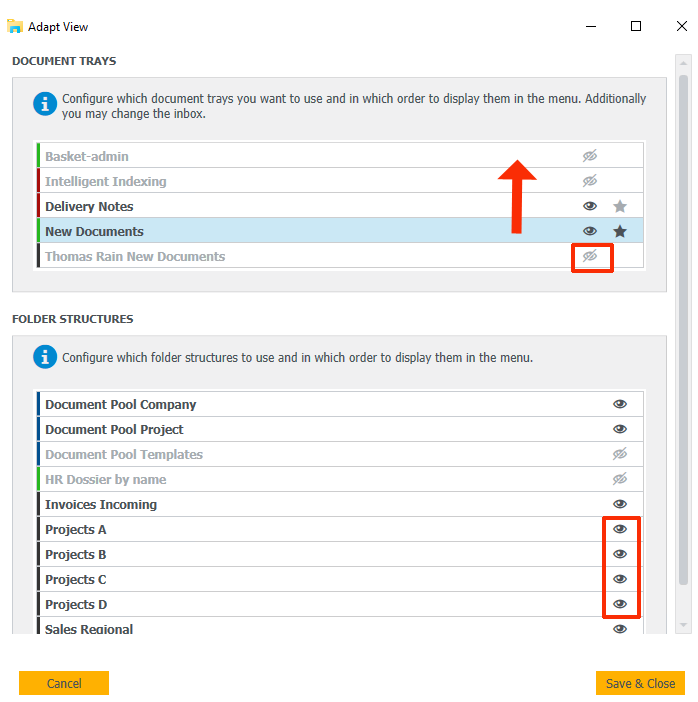
Task: Click the info icon in Folder Structures
Action: [45, 357]
